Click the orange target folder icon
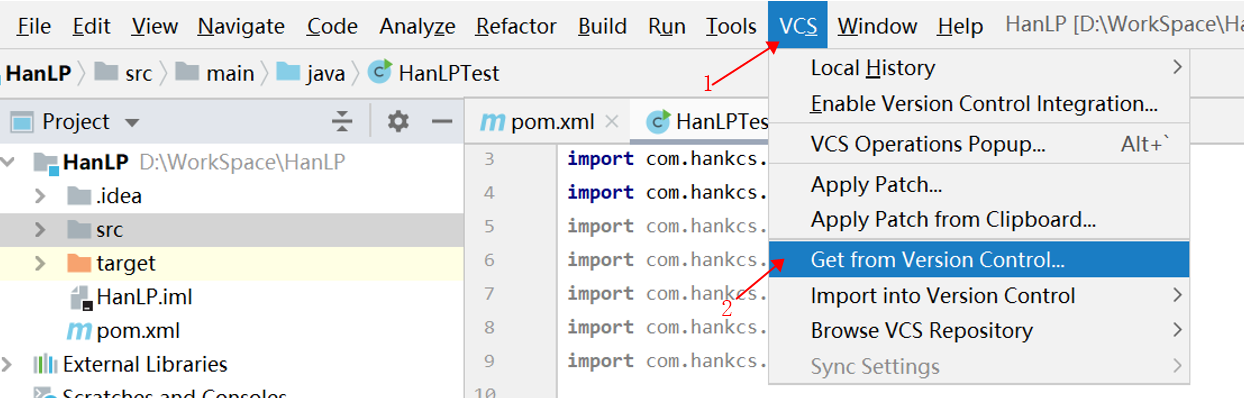This screenshot has height=398, width=1244. click(79, 264)
